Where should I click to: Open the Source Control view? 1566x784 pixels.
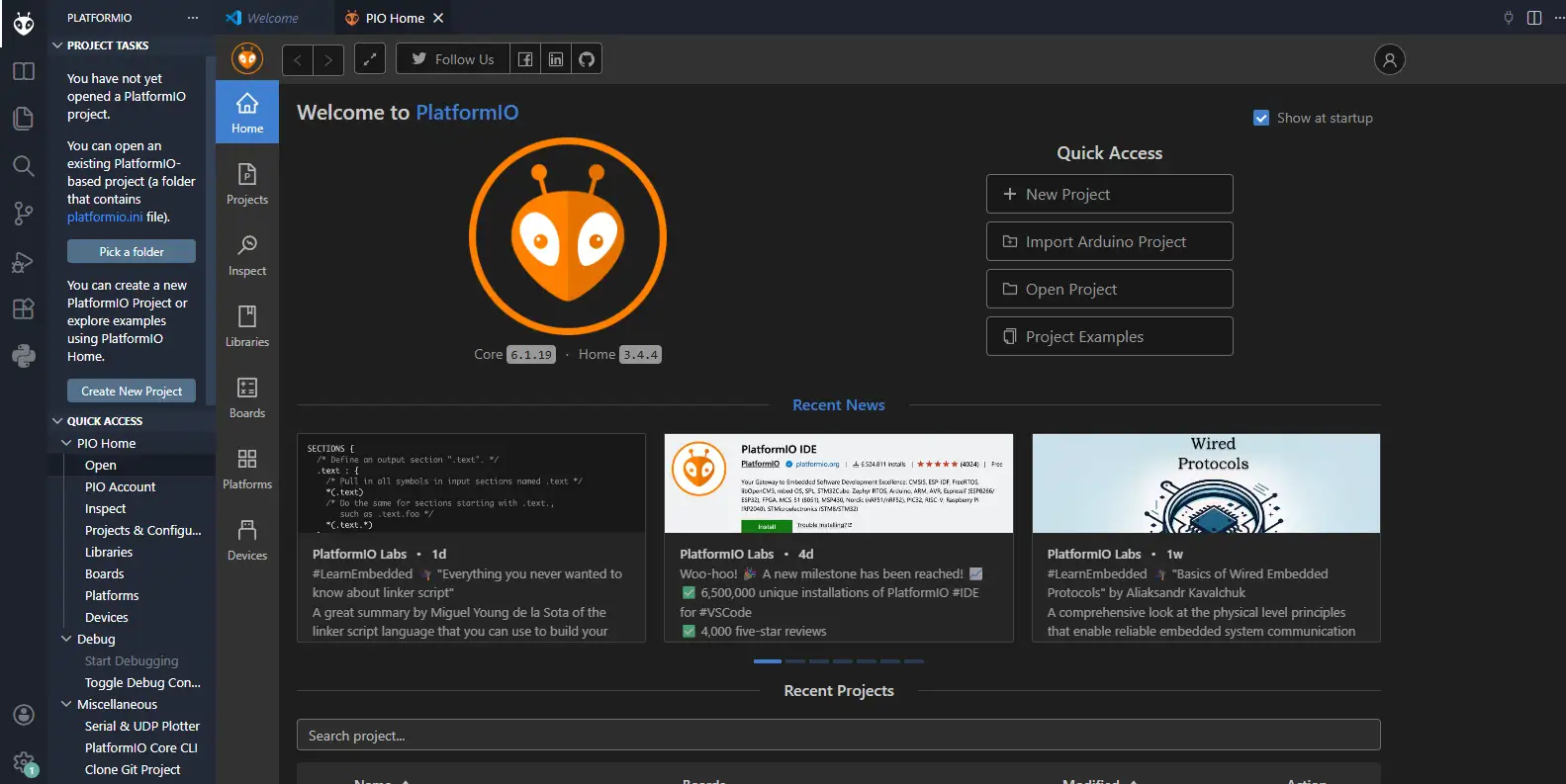point(24,214)
